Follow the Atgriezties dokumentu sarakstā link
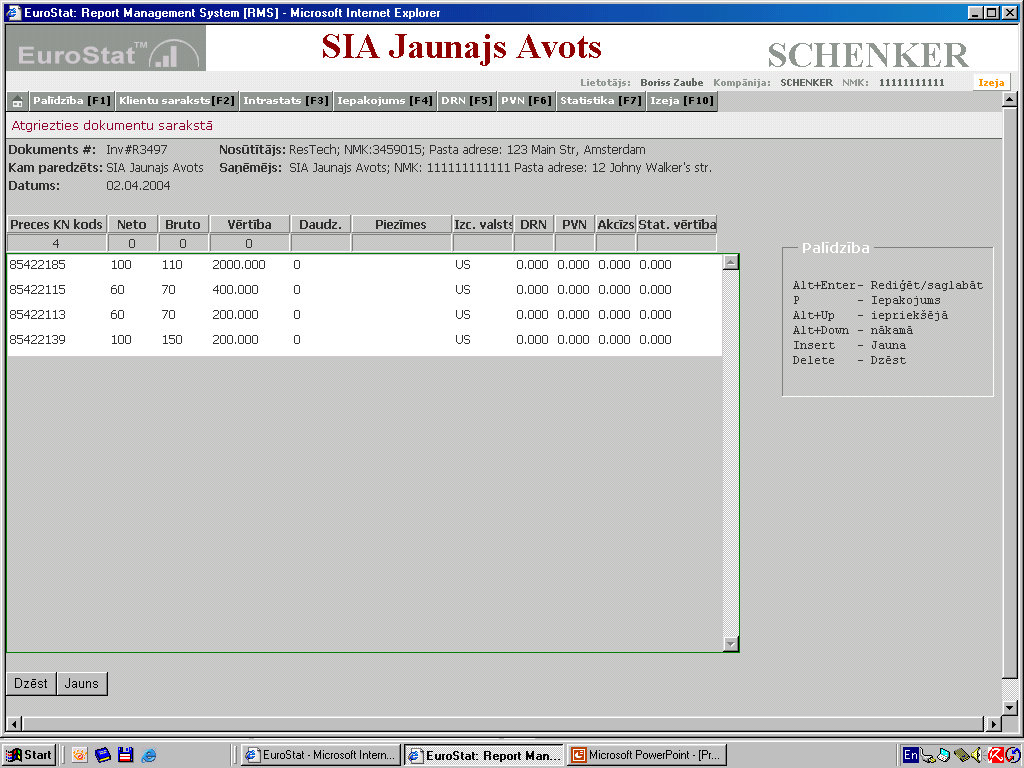Image resolution: width=1024 pixels, height=768 pixels. click(112, 125)
